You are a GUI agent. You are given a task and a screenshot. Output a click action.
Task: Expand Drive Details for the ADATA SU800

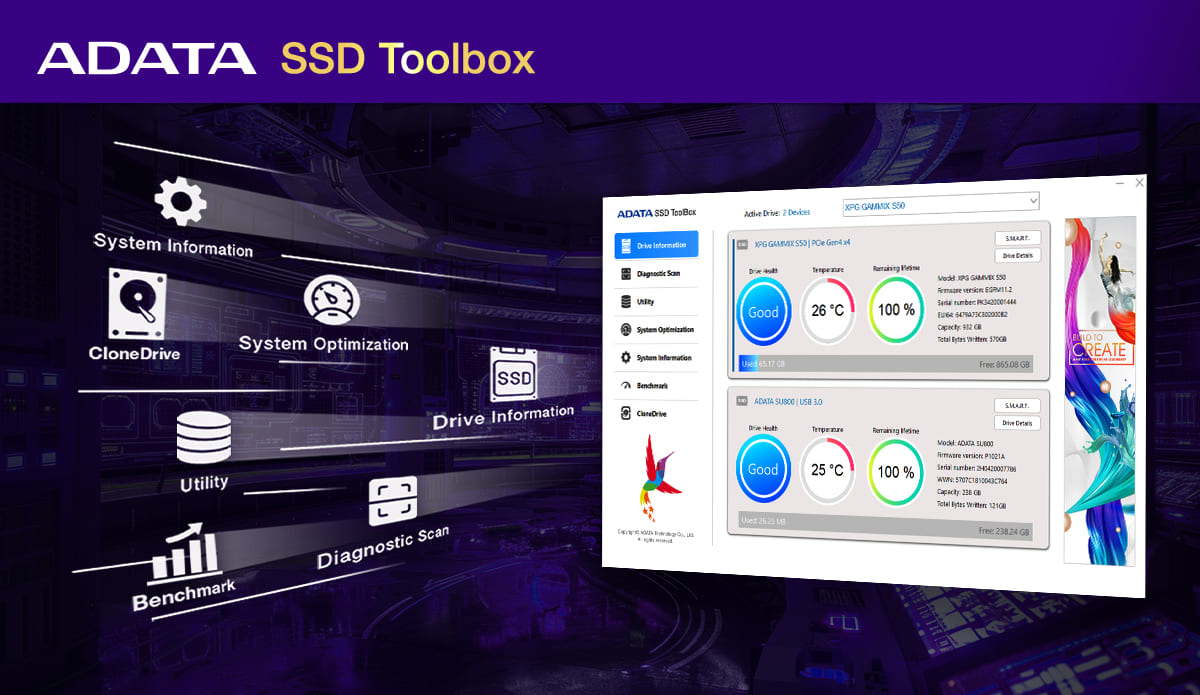[x=1016, y=422]
